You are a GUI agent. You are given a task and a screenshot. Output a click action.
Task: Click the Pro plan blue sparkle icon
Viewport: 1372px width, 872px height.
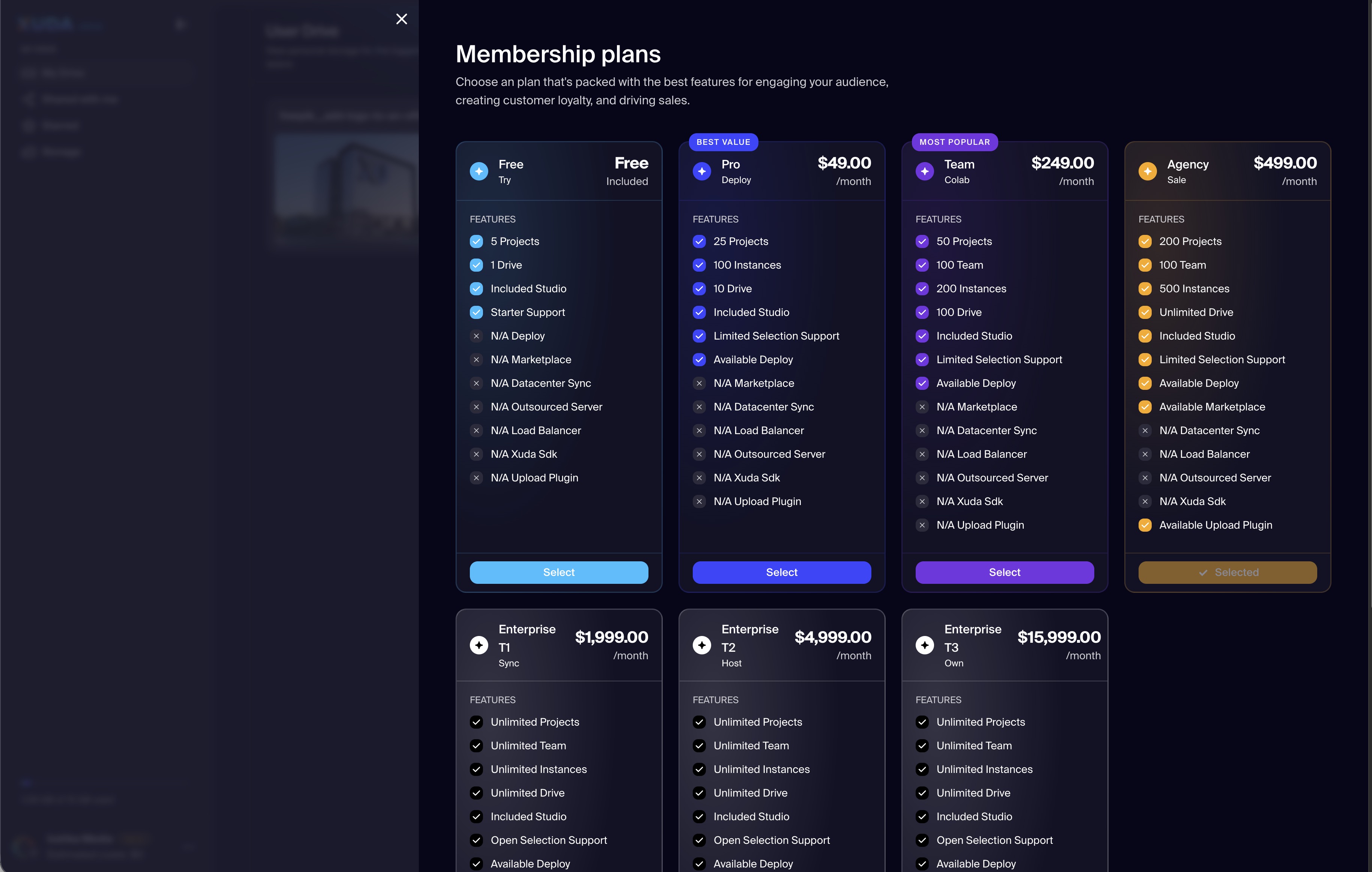point(701,171)
